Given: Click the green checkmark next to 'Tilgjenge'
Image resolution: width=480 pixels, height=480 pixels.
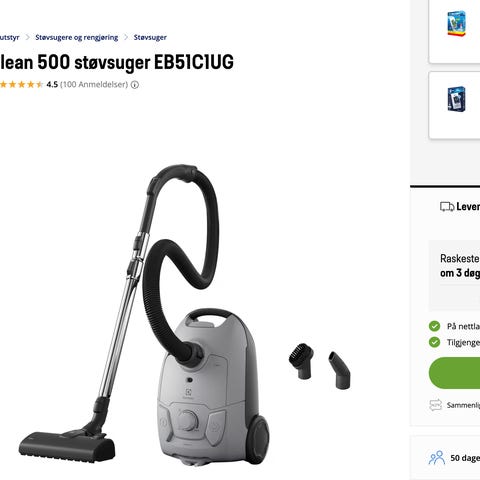Looking at the screenshot, I should [x=434, y=342].
